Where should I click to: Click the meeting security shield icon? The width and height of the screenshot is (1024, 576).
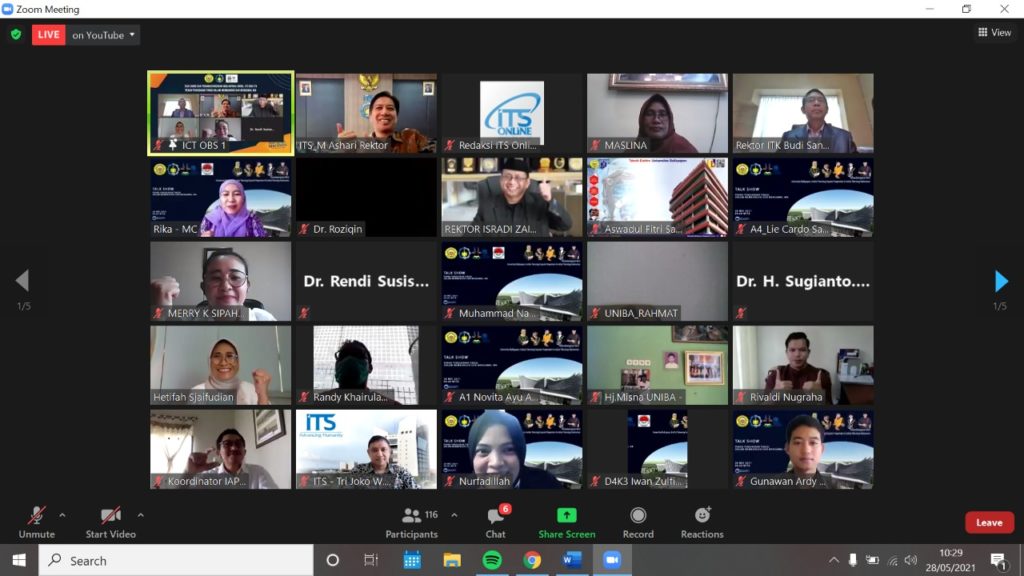pyautogui.click(x=15, y=33)
